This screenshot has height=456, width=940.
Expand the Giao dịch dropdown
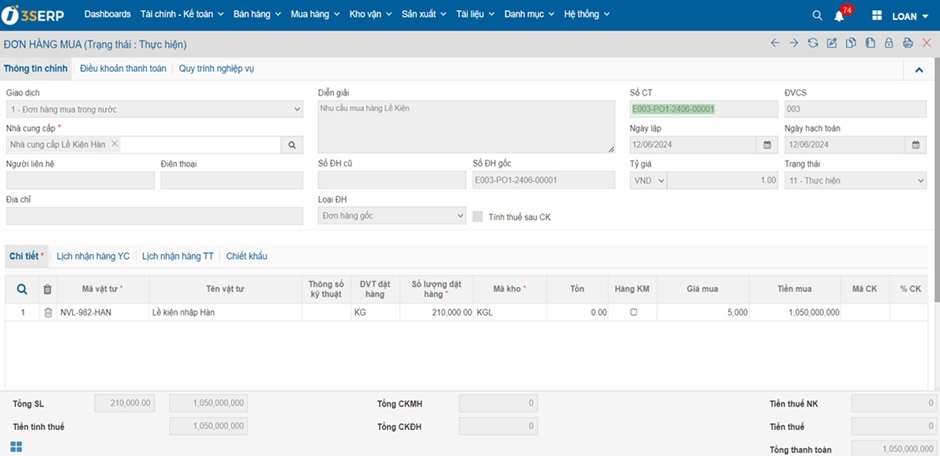point(154,109)
